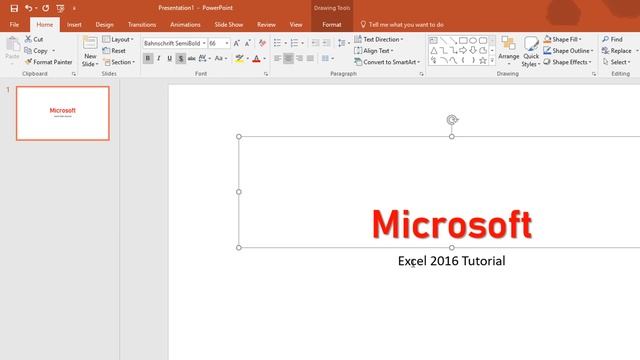The width and height of the screenshot is (640, 360).
Task: Toggle Underline formatting
Action: pos(169,58)
